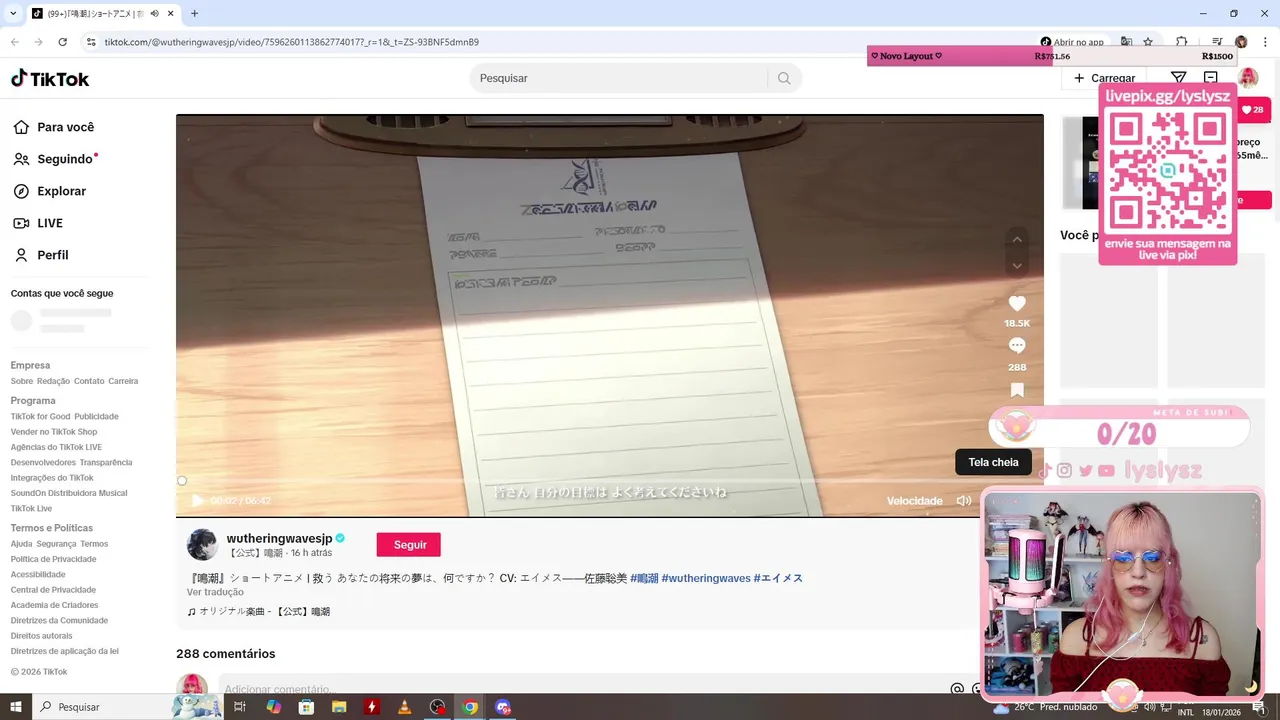Open a new browser tab

(194, 14)
